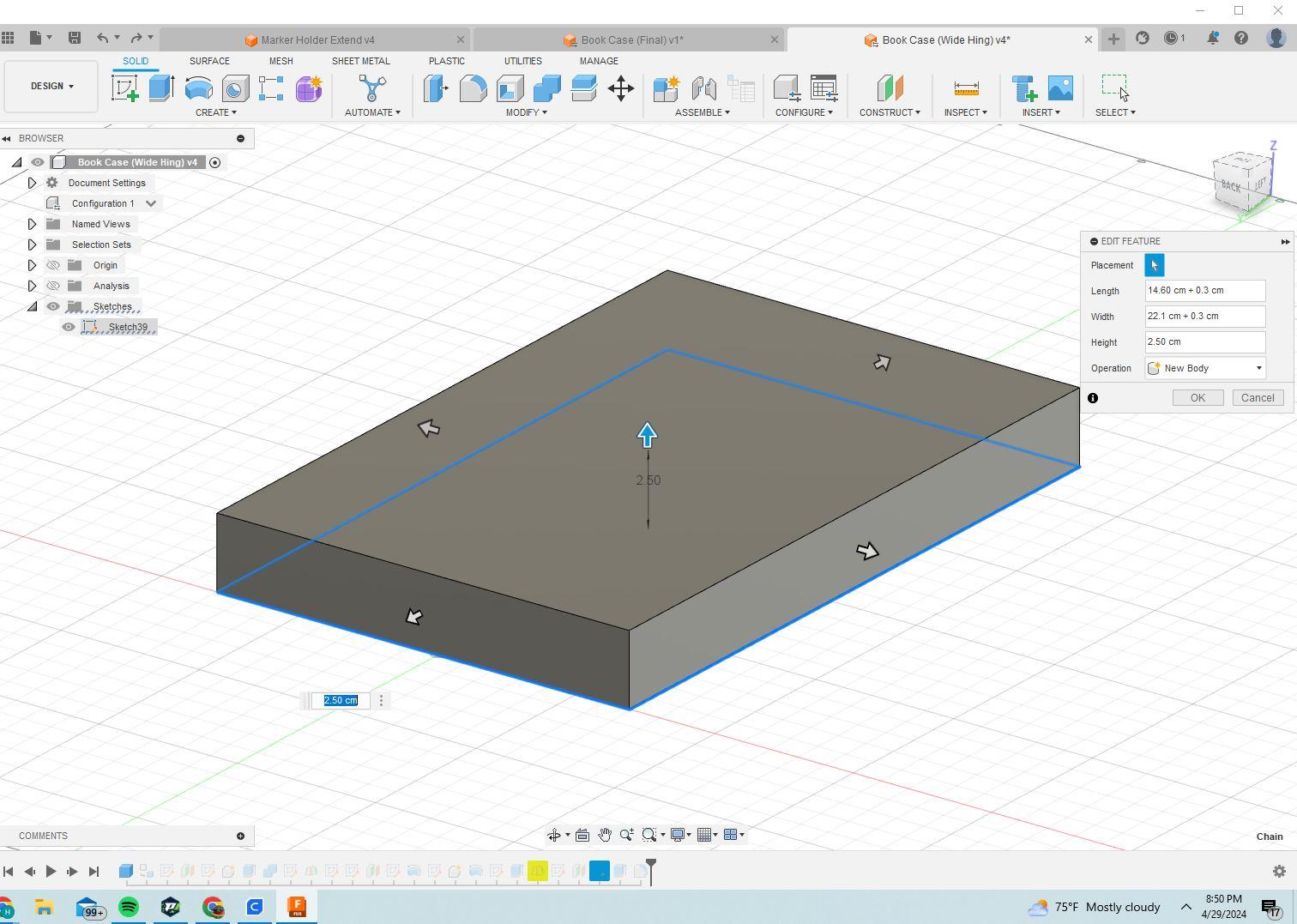Open Spotify from the taskbar
The width and height of the screenshot is (1297, 924).
(x=129, y=907)
